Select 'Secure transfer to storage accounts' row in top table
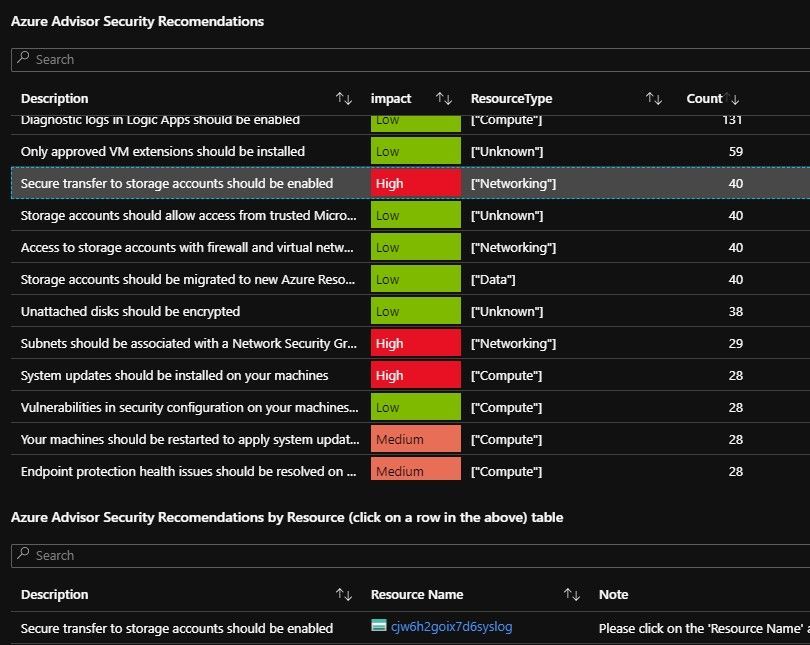 pyautogui.click(x=411, y=183)
